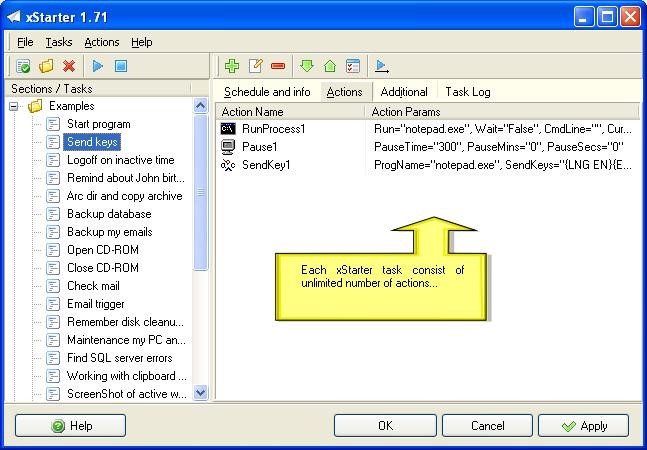Remove the action with red minus icon
Image resolution: width=647 pixels, height=450 pixels.
click(278, 67)
